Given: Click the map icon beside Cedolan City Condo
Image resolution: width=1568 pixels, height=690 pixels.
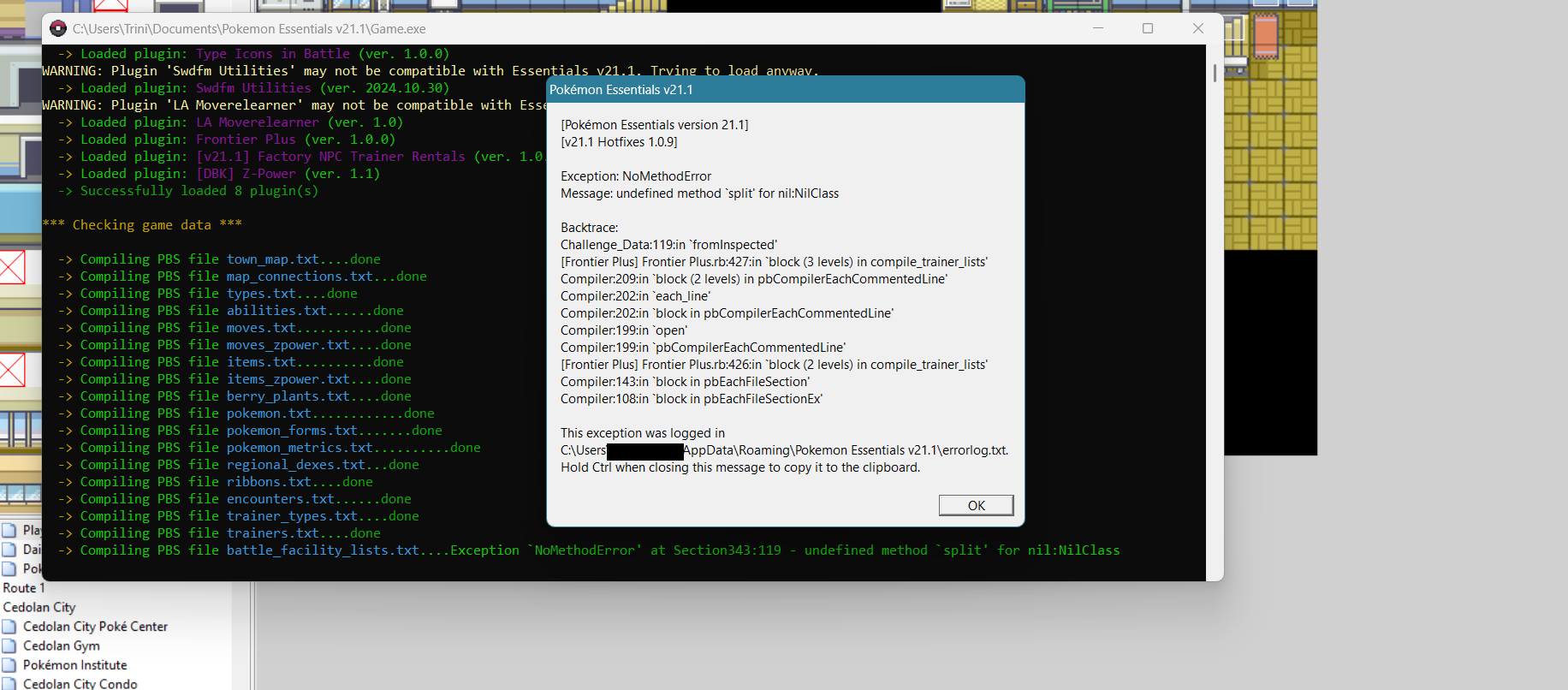Looking at the screenshot, I should tap(9, 683).
